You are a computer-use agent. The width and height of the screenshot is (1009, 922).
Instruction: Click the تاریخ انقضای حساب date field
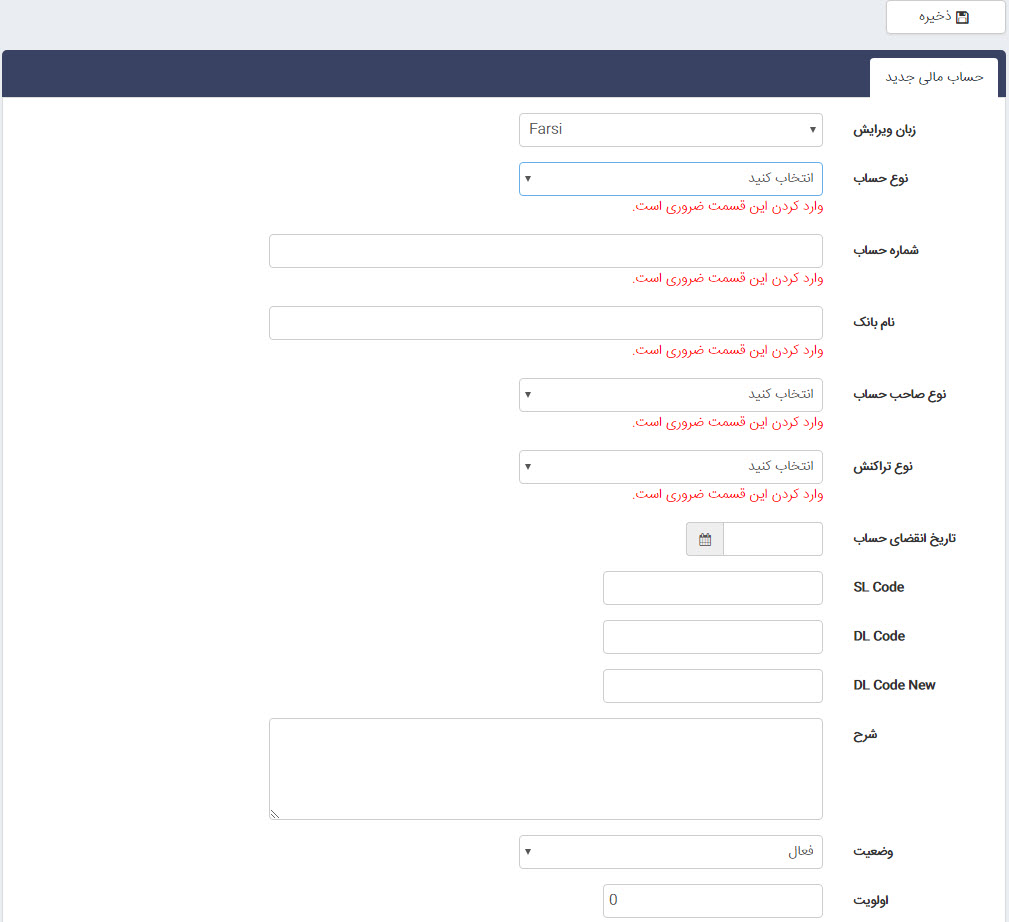coord(772,539)
